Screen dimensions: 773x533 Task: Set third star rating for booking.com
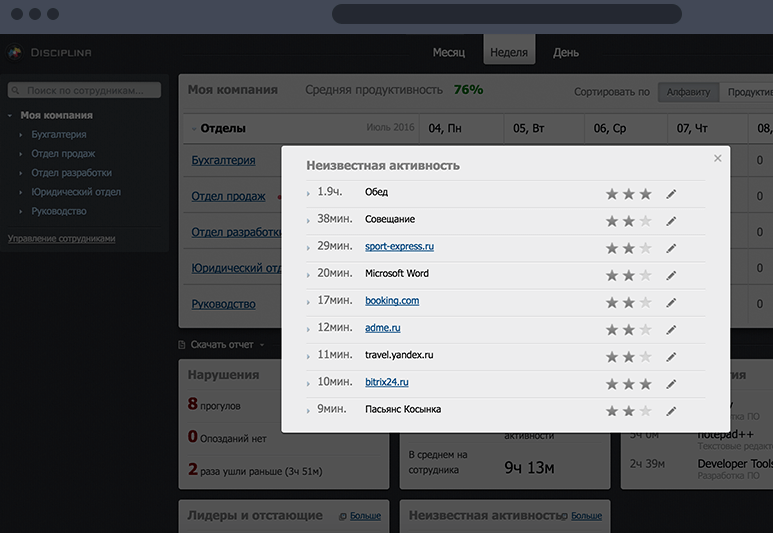pos(645,303)
